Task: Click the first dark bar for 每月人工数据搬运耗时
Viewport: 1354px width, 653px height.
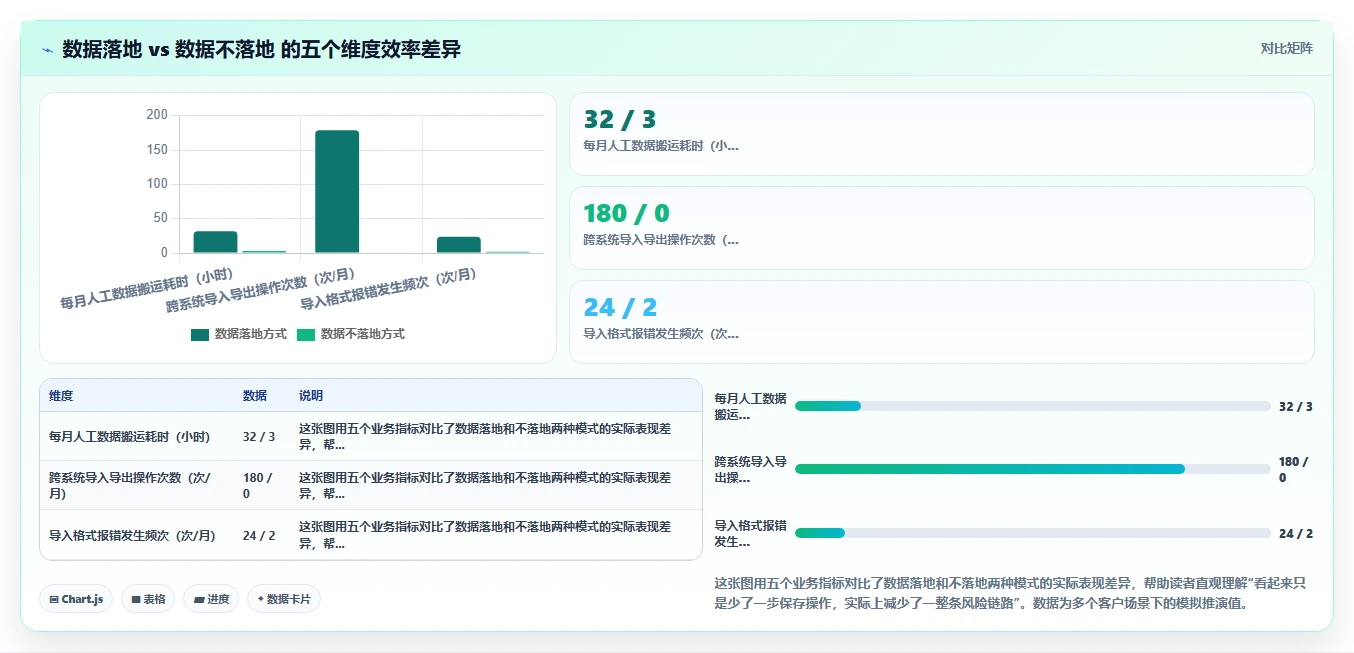Action: [215, 242]
